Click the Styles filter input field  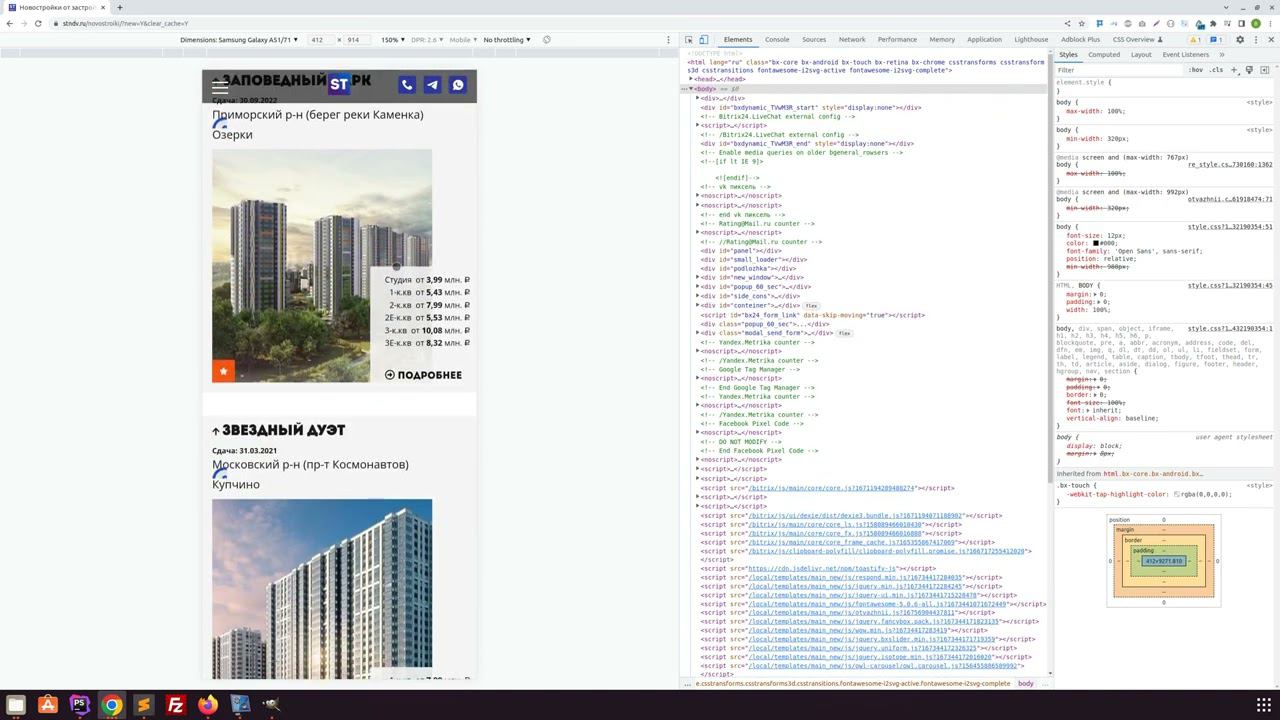point(1118,70)
